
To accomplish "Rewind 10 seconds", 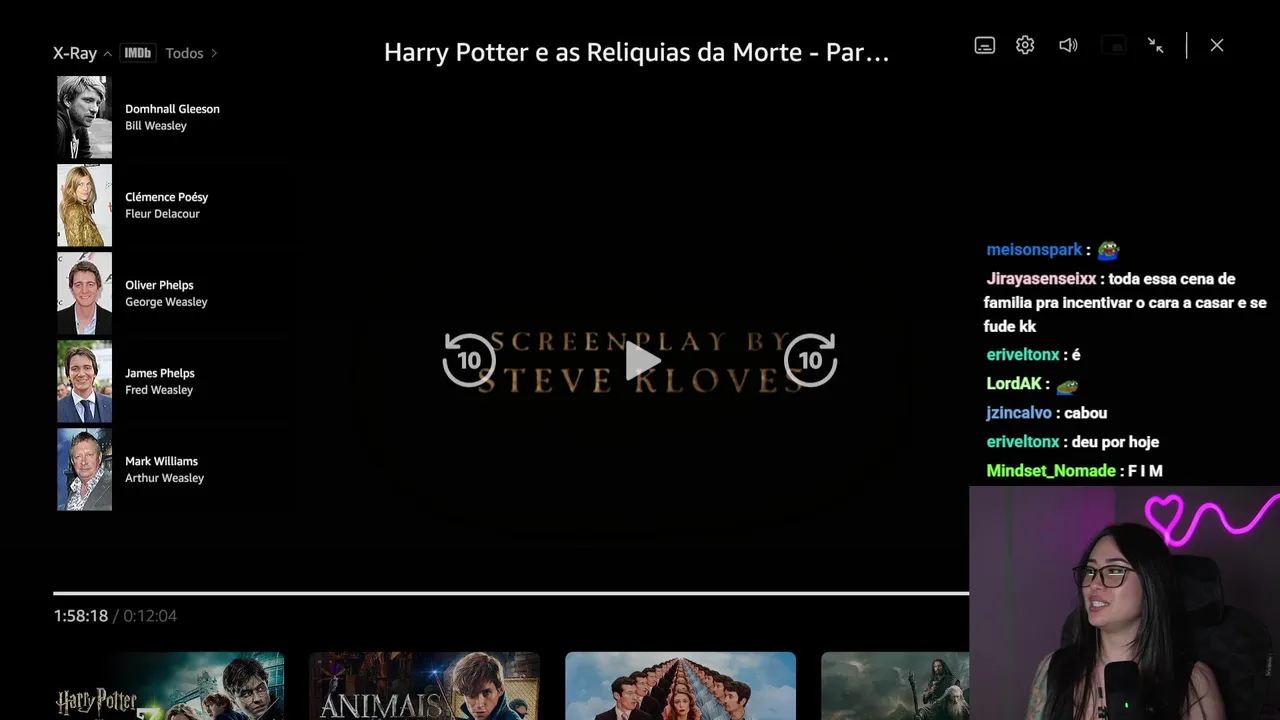I will coord(469,360).
